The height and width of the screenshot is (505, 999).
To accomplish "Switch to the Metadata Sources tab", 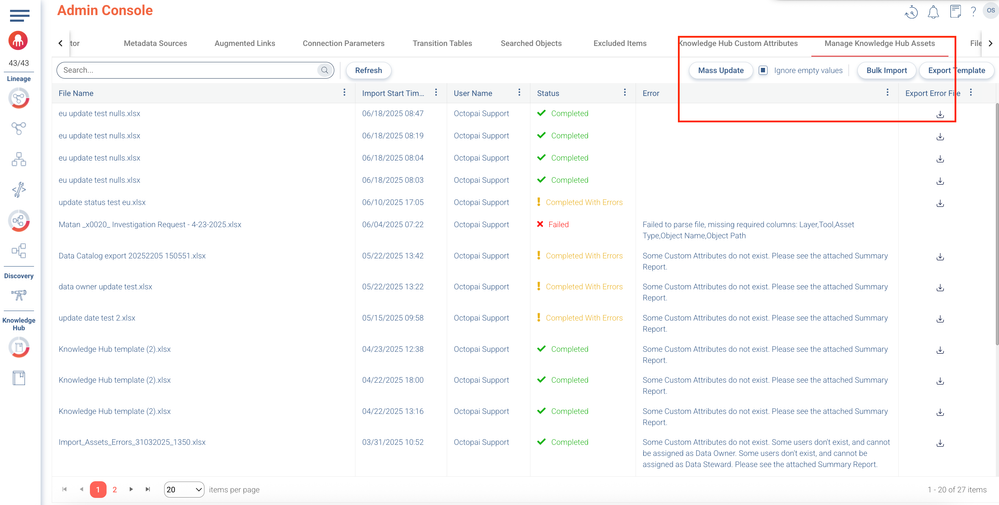I will tap(155, 44).
